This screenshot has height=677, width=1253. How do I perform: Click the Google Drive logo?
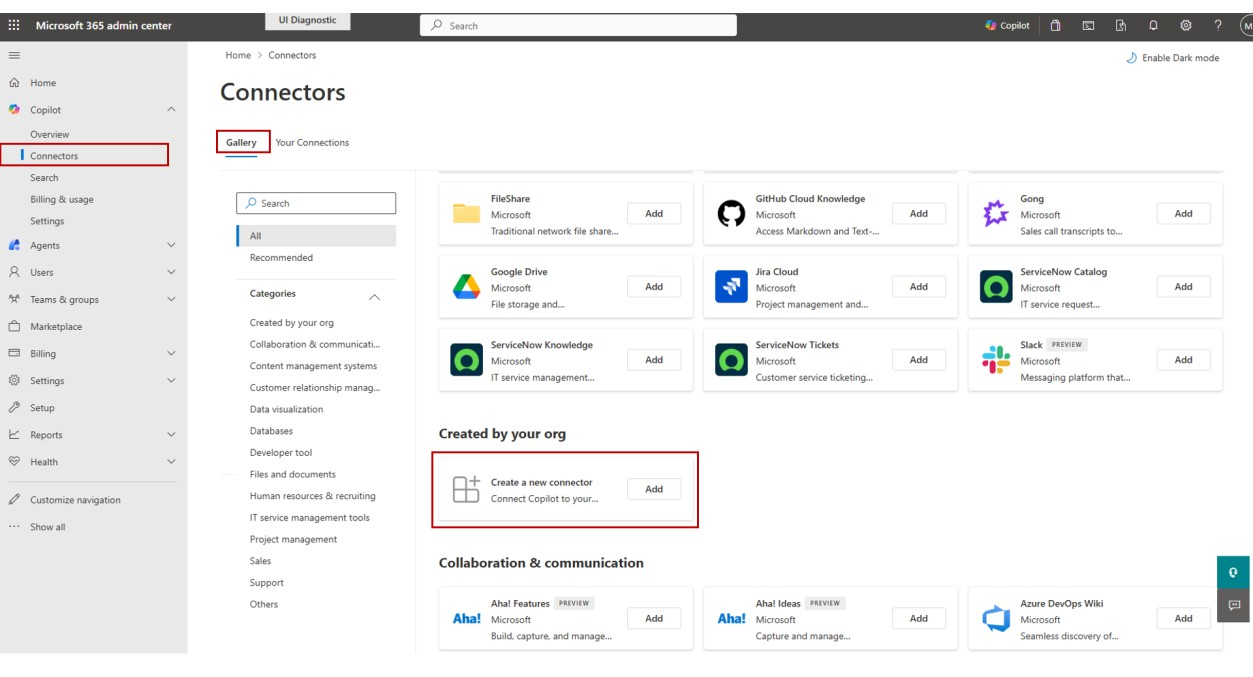click(x=466, y=287)
